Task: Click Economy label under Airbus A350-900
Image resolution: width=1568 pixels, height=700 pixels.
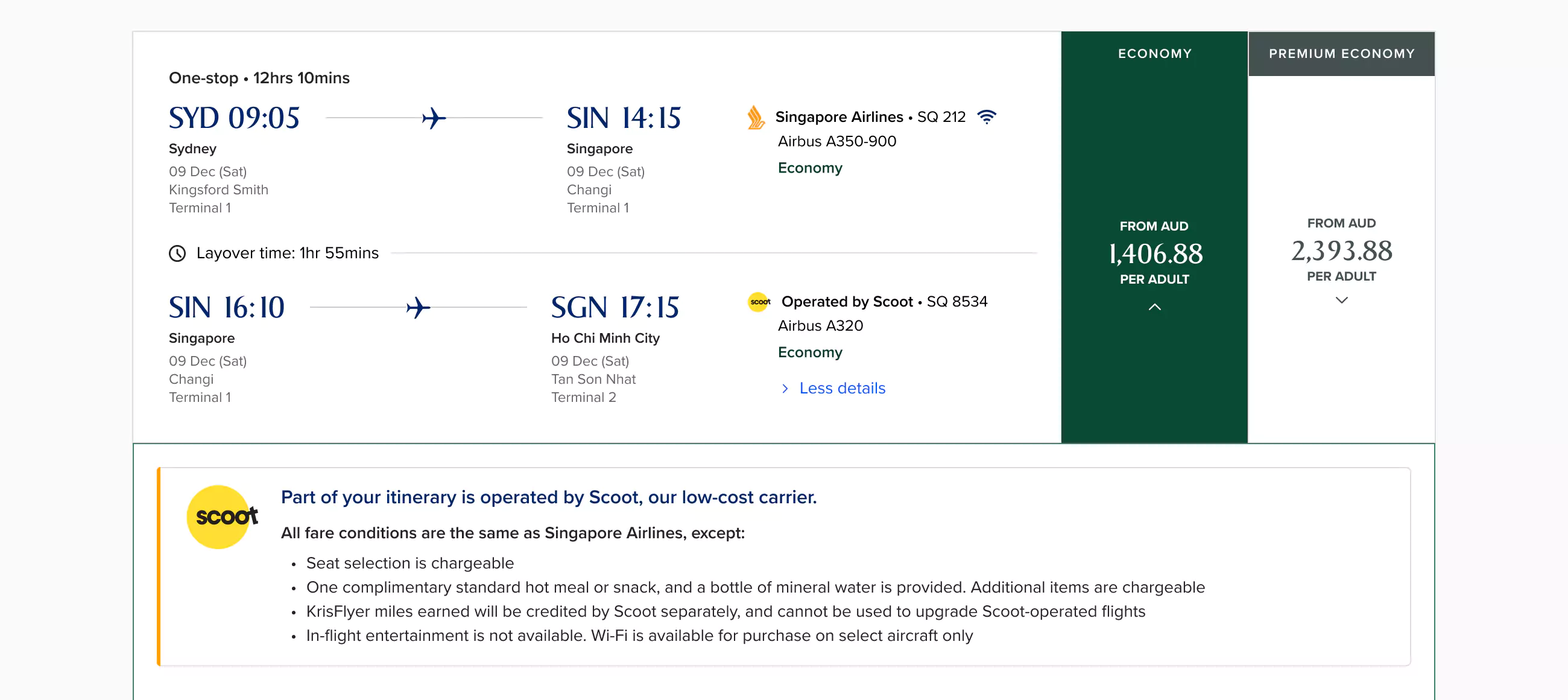Action: click(x=810, y=168)
